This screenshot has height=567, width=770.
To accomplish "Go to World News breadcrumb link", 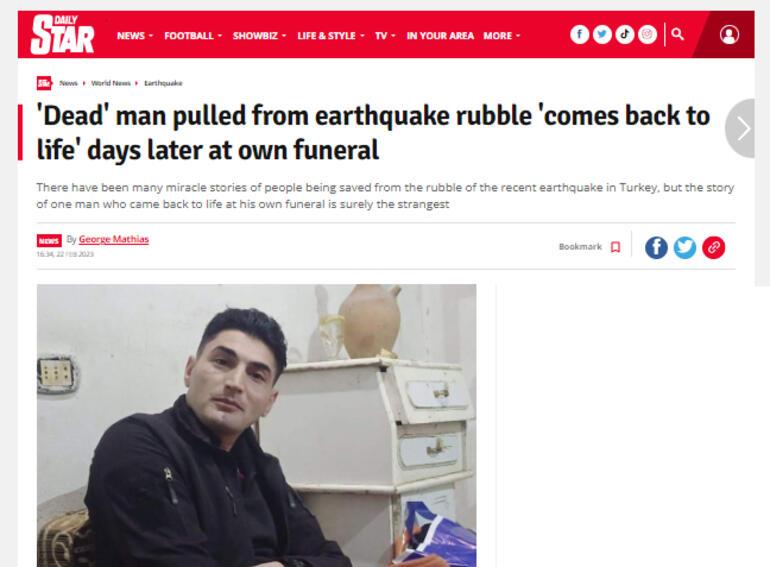I will pos(111,83).
